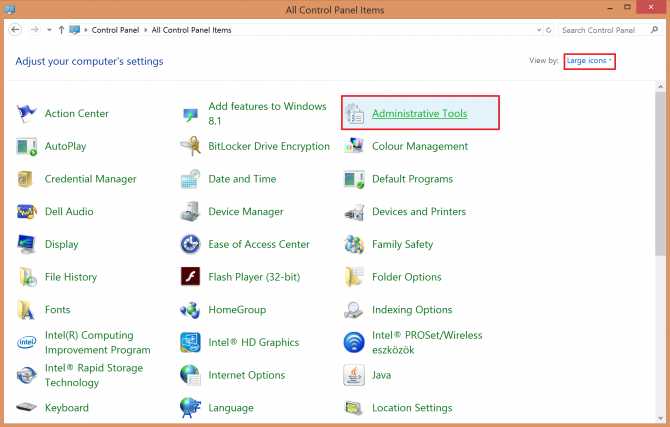Expand the chevron after Control Panel breadcrumb
Screen dimensions: 670x427
(146, 30)
